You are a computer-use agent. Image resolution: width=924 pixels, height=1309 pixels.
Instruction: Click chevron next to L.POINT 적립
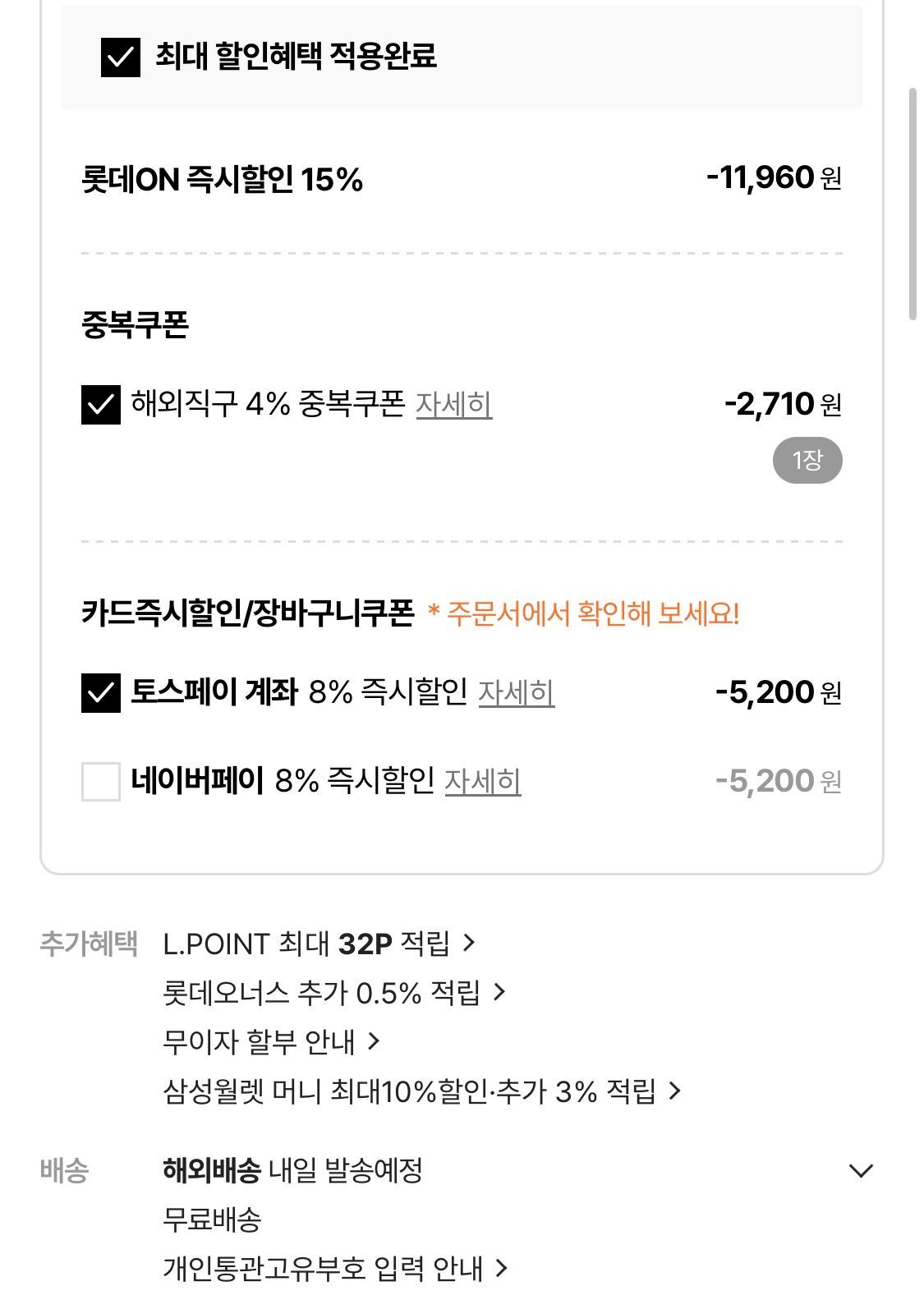click(x=469, y=943)
